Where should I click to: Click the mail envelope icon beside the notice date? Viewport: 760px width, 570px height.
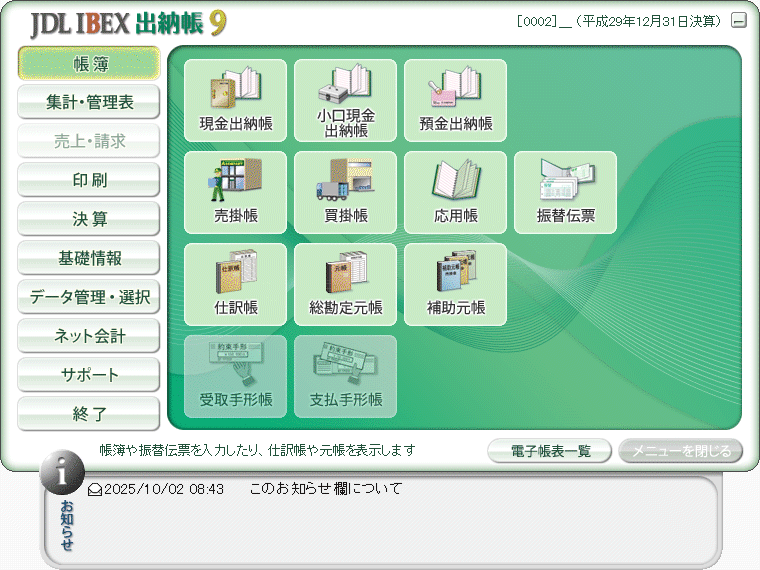click(x=95, y=490)
